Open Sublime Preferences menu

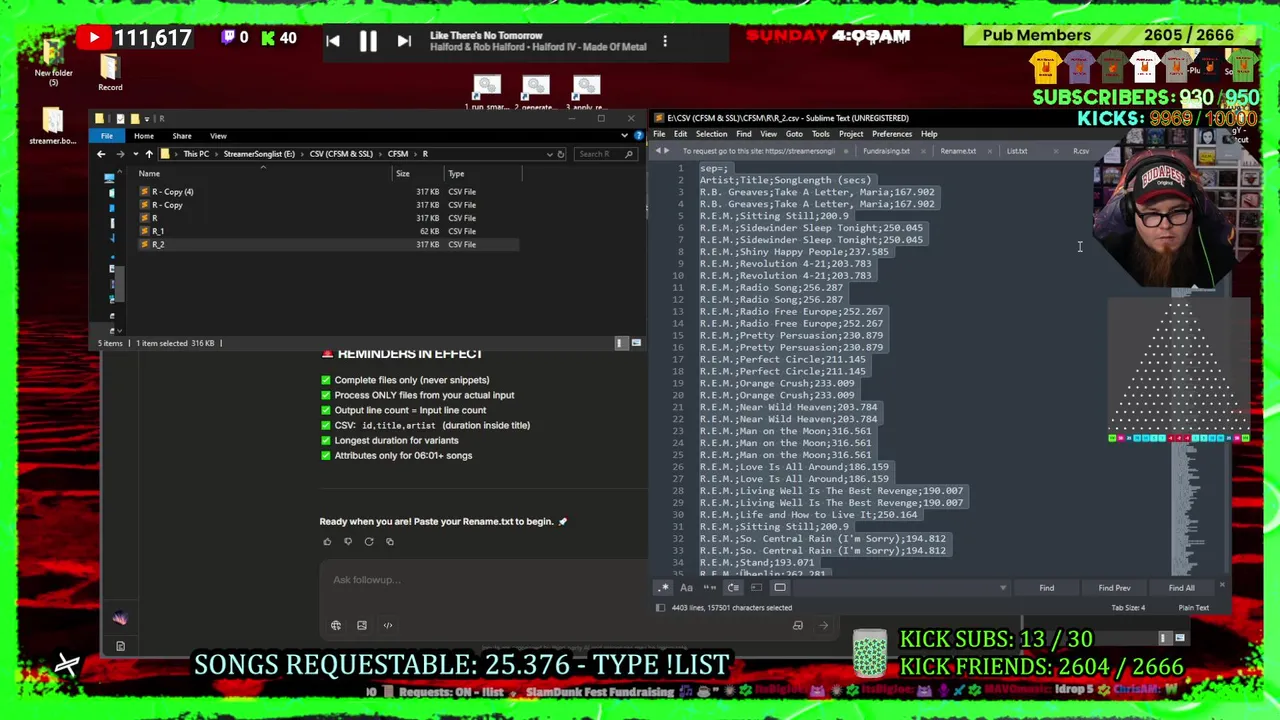coord(892,134)
